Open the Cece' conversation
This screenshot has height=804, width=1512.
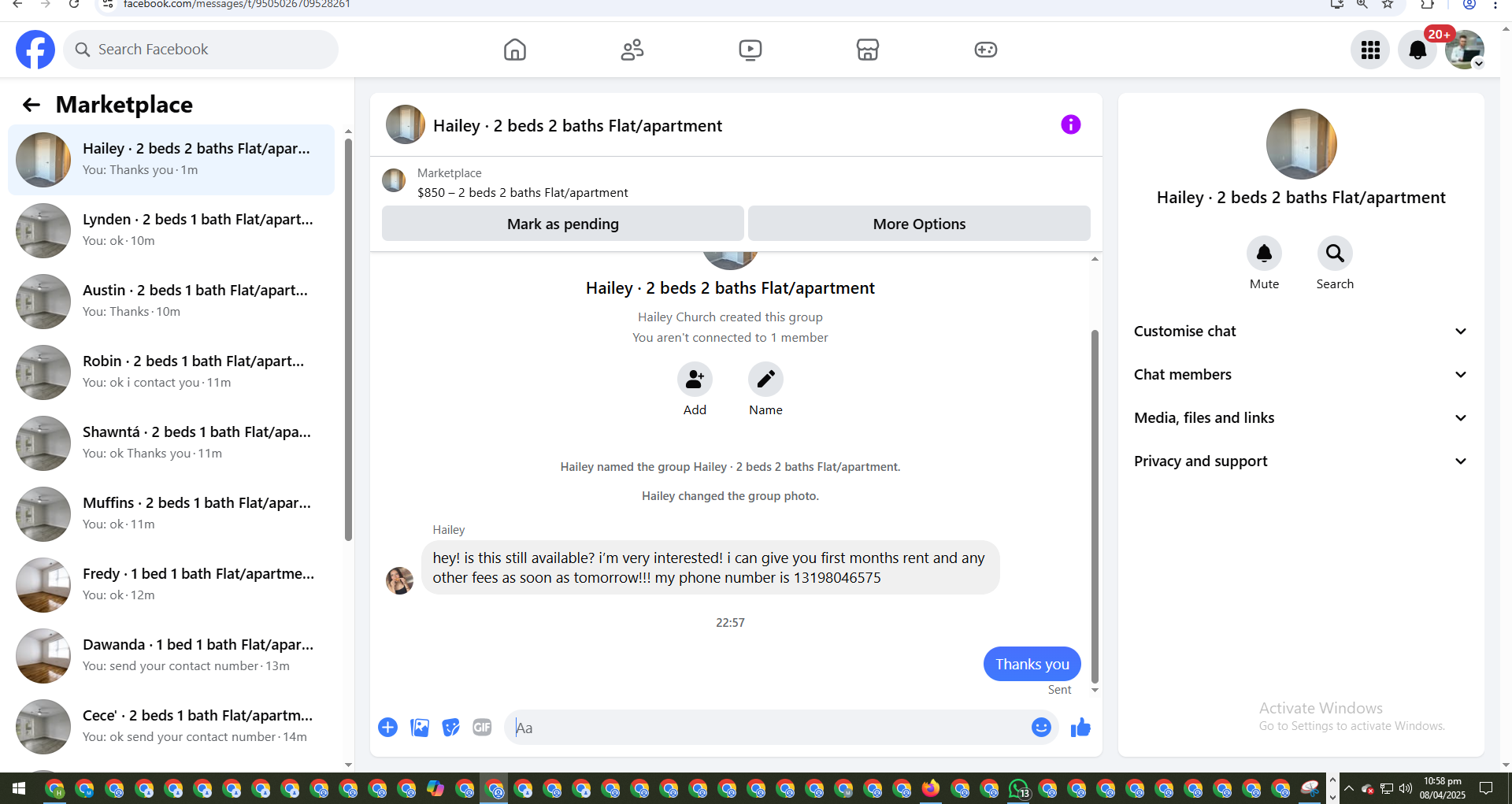coord(171,727)
